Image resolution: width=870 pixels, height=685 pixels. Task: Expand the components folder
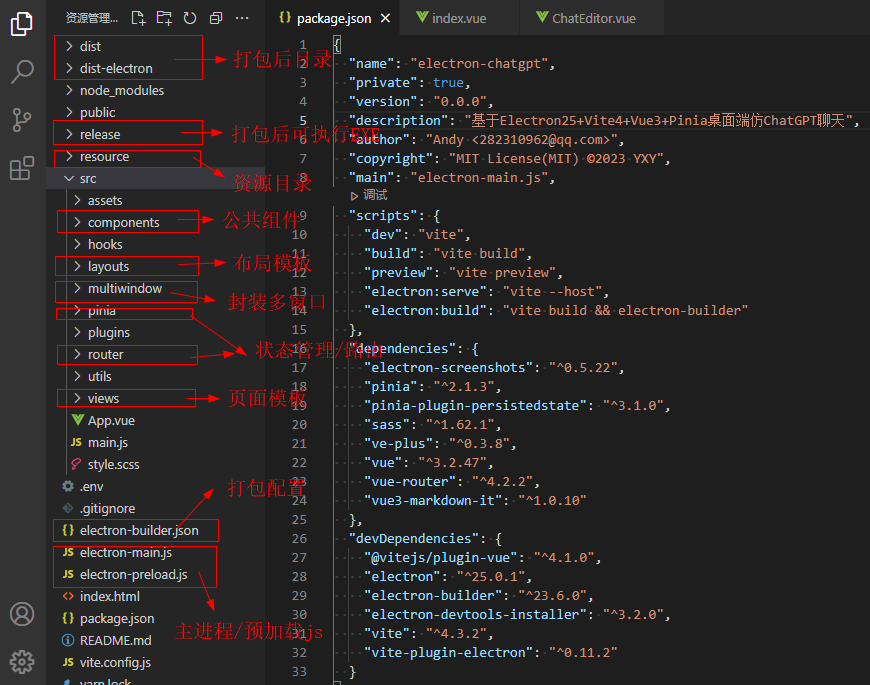[123, 222]
